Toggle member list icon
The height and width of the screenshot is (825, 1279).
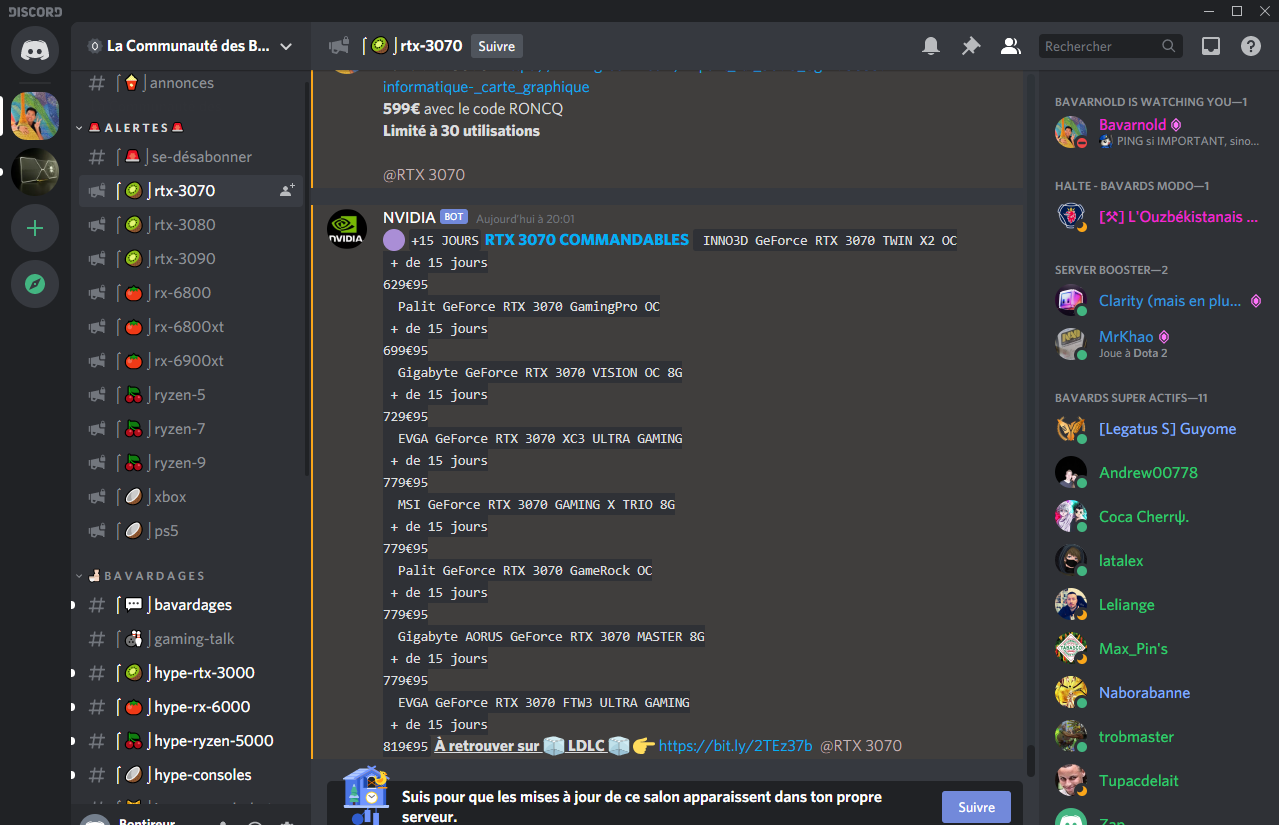tap(1011, 46)
